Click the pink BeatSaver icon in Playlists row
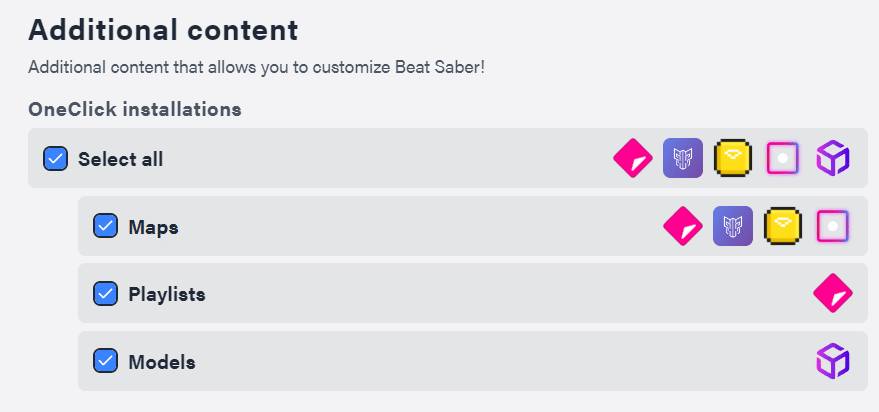Viewport: 879px width, 412px height. click(x=832, y=293)
